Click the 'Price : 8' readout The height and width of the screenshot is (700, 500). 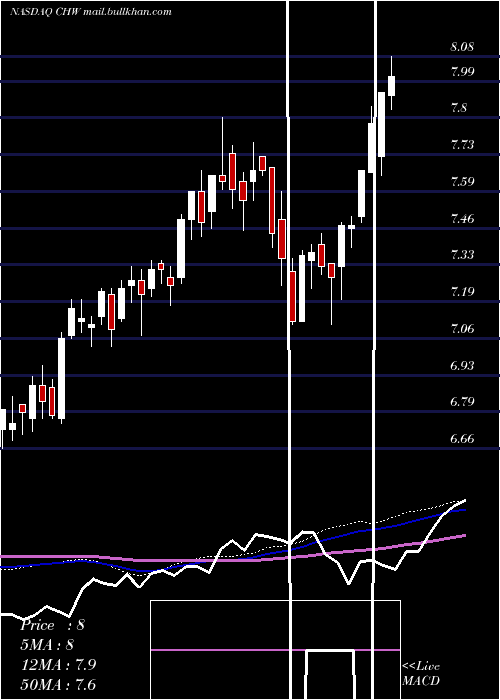pyautogui.click(x=52, y=625)
